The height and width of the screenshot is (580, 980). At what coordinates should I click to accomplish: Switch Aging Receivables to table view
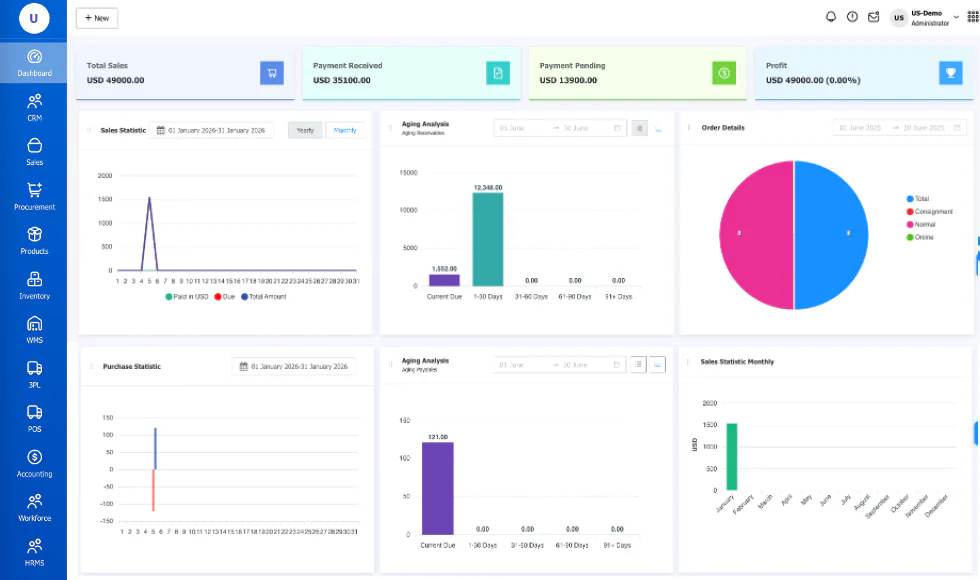point(639,128)
